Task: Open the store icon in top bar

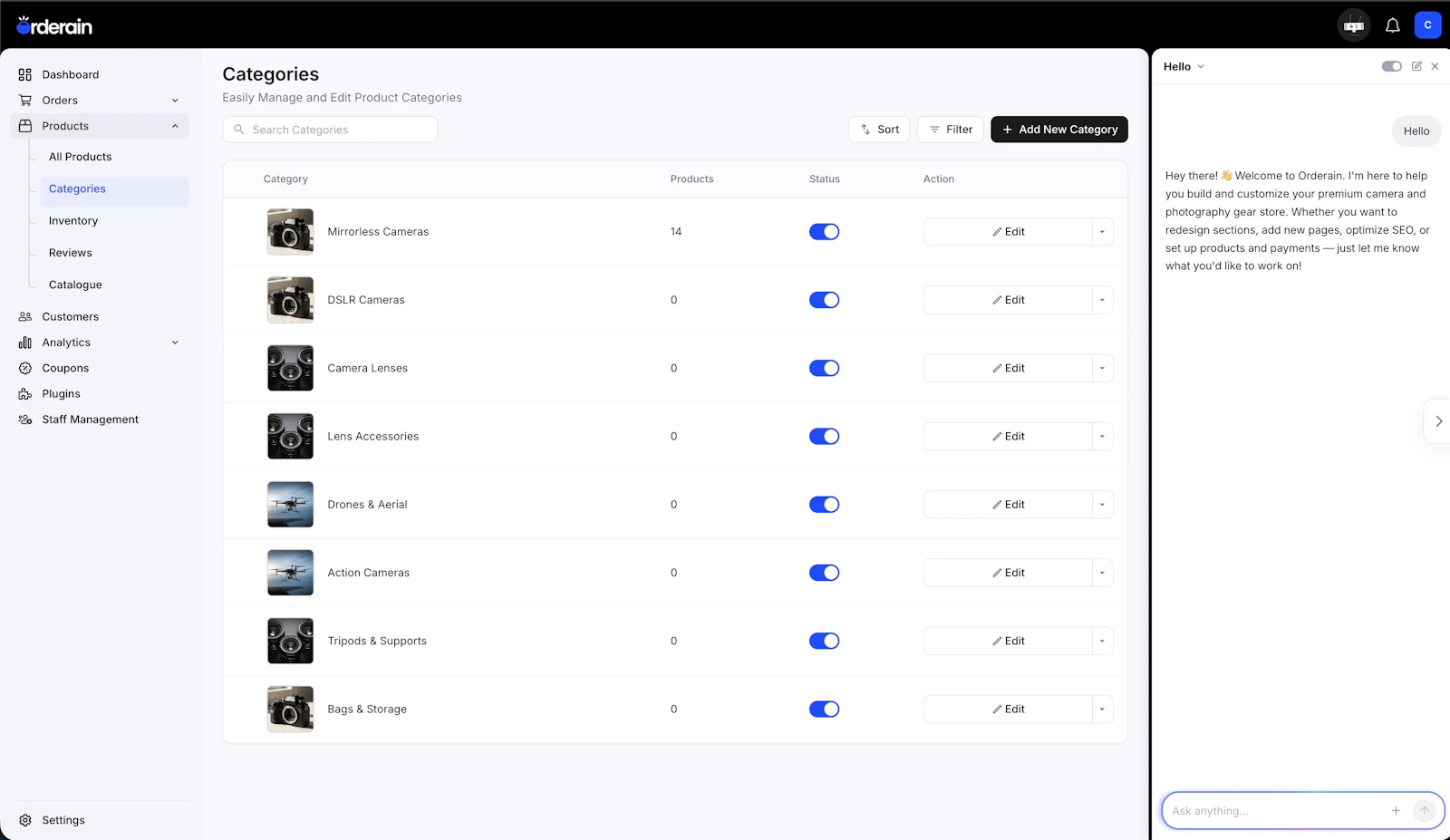Action: point(1354,25)
